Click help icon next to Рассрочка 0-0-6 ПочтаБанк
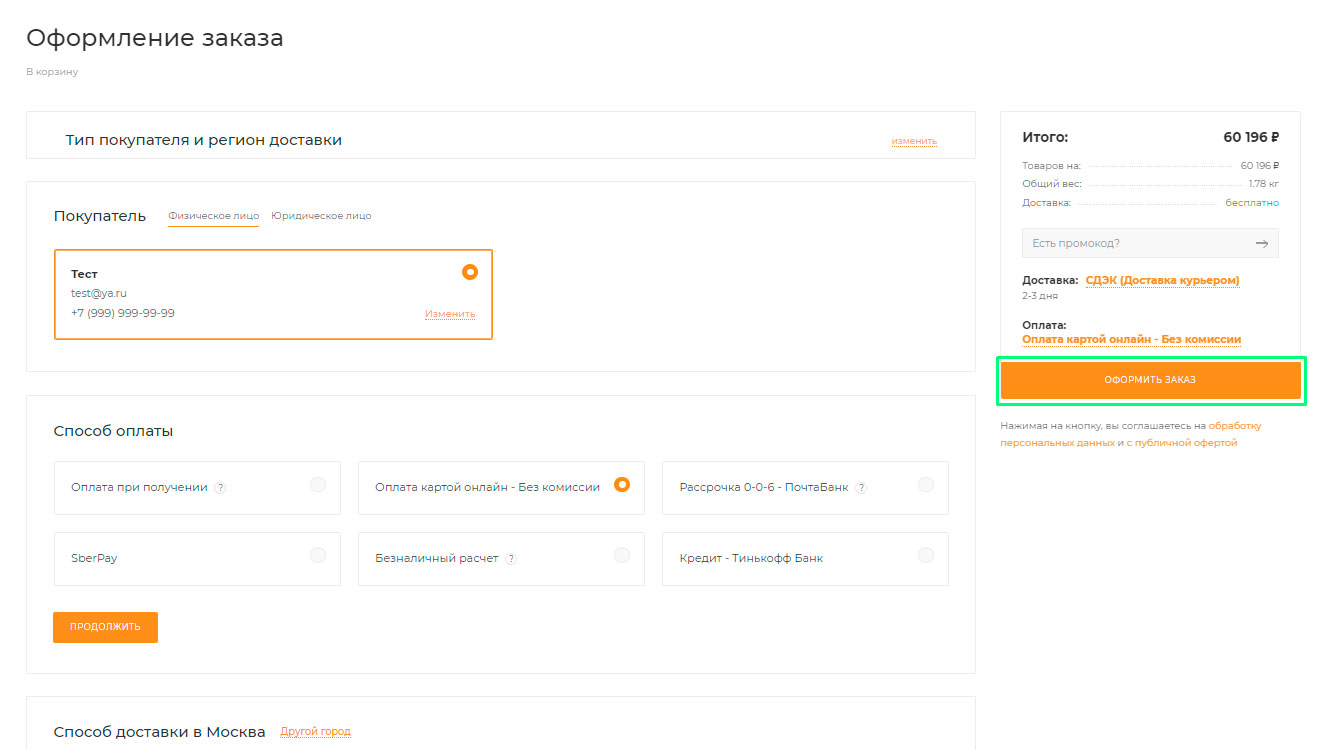1327x750 pixels. [861, 488]
